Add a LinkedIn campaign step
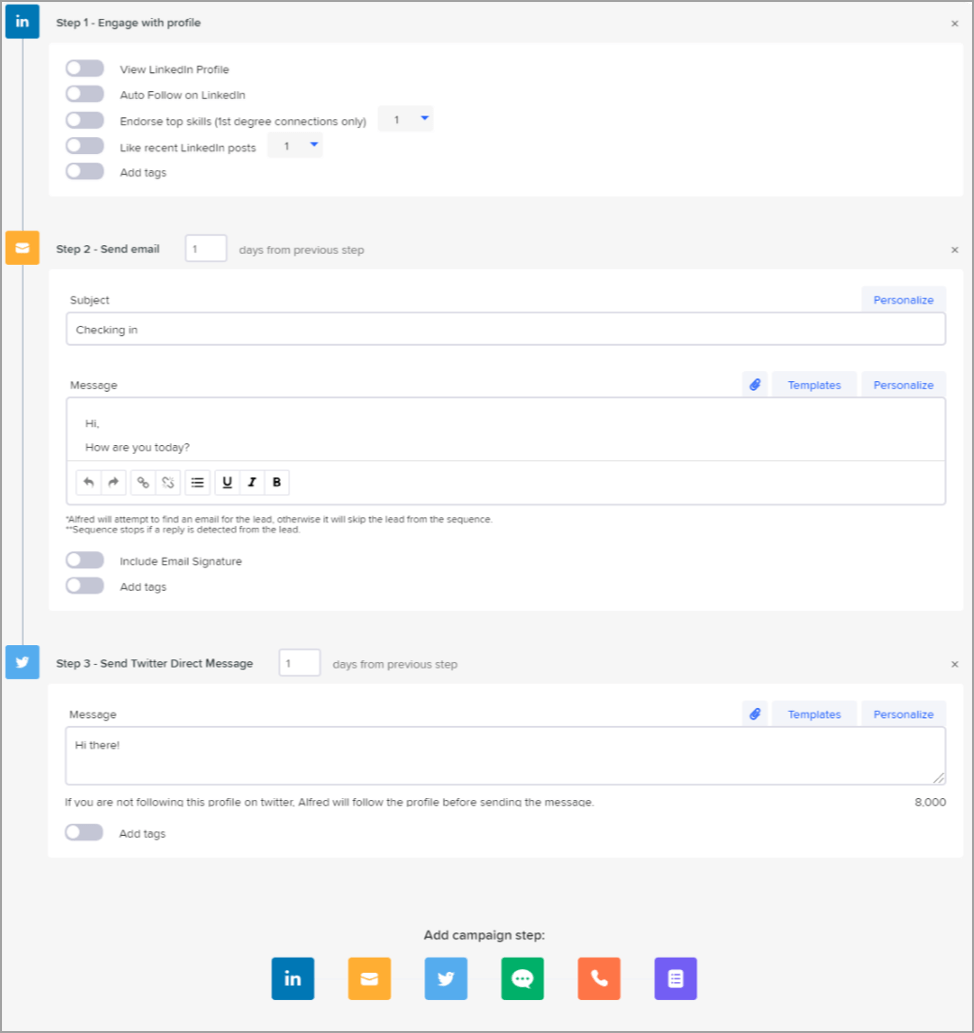The image size is (974, 1033). [x=293, y=979]
